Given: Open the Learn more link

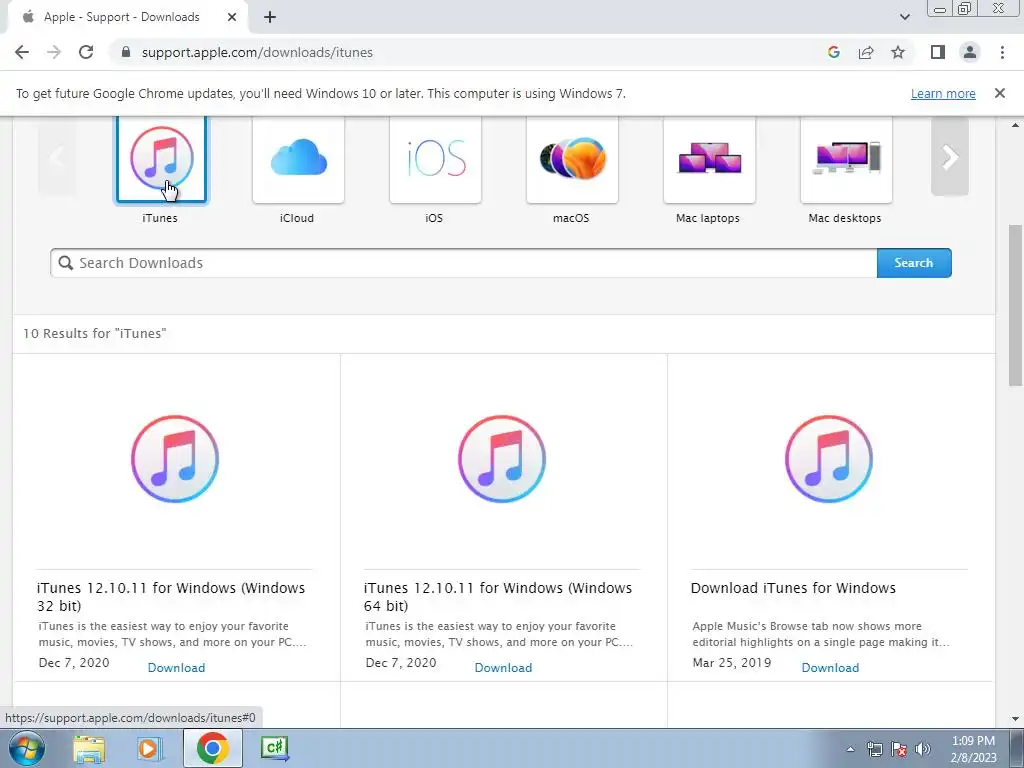Looking at the screenshot, I should click(943, 93).
